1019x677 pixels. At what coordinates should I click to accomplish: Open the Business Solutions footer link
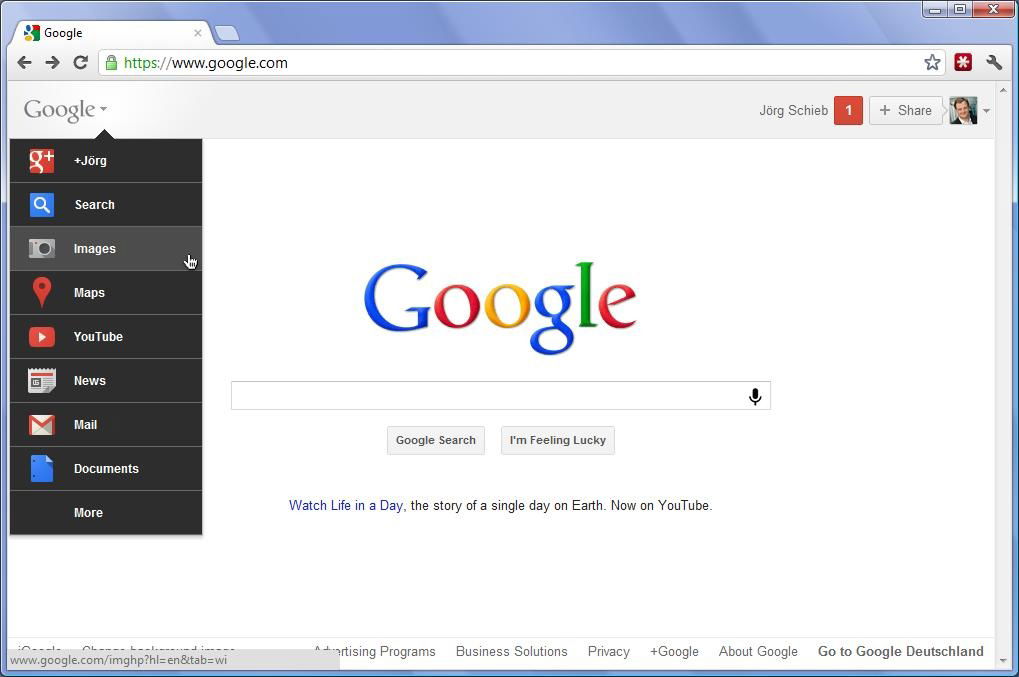click(x=511, y=652)
